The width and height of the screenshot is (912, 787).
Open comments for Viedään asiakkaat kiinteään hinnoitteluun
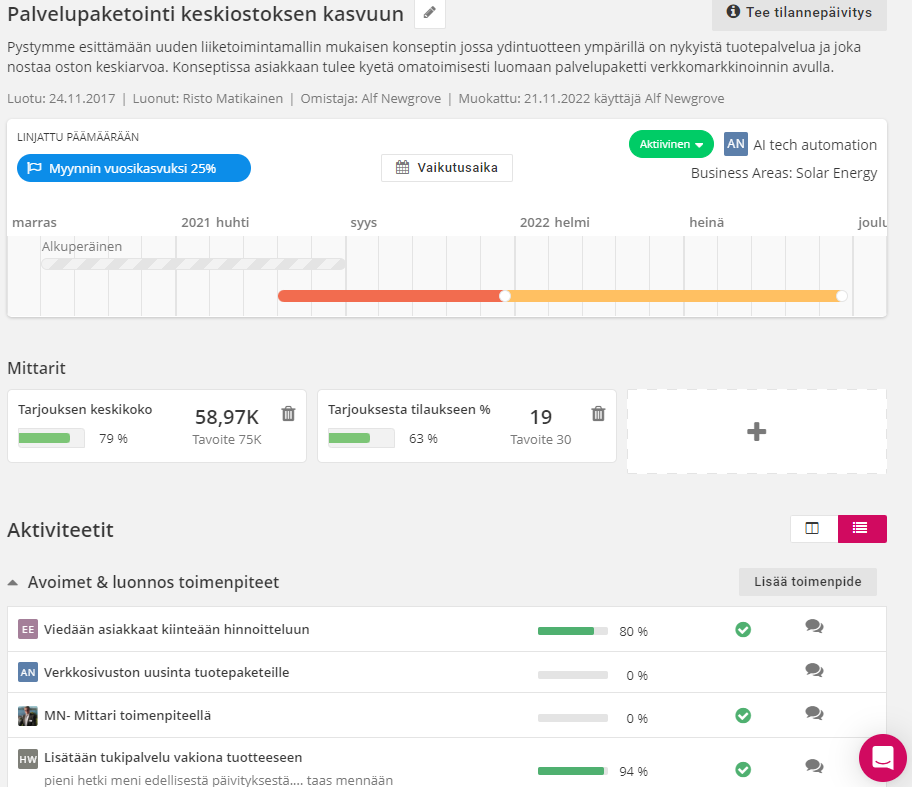(814, 627)
